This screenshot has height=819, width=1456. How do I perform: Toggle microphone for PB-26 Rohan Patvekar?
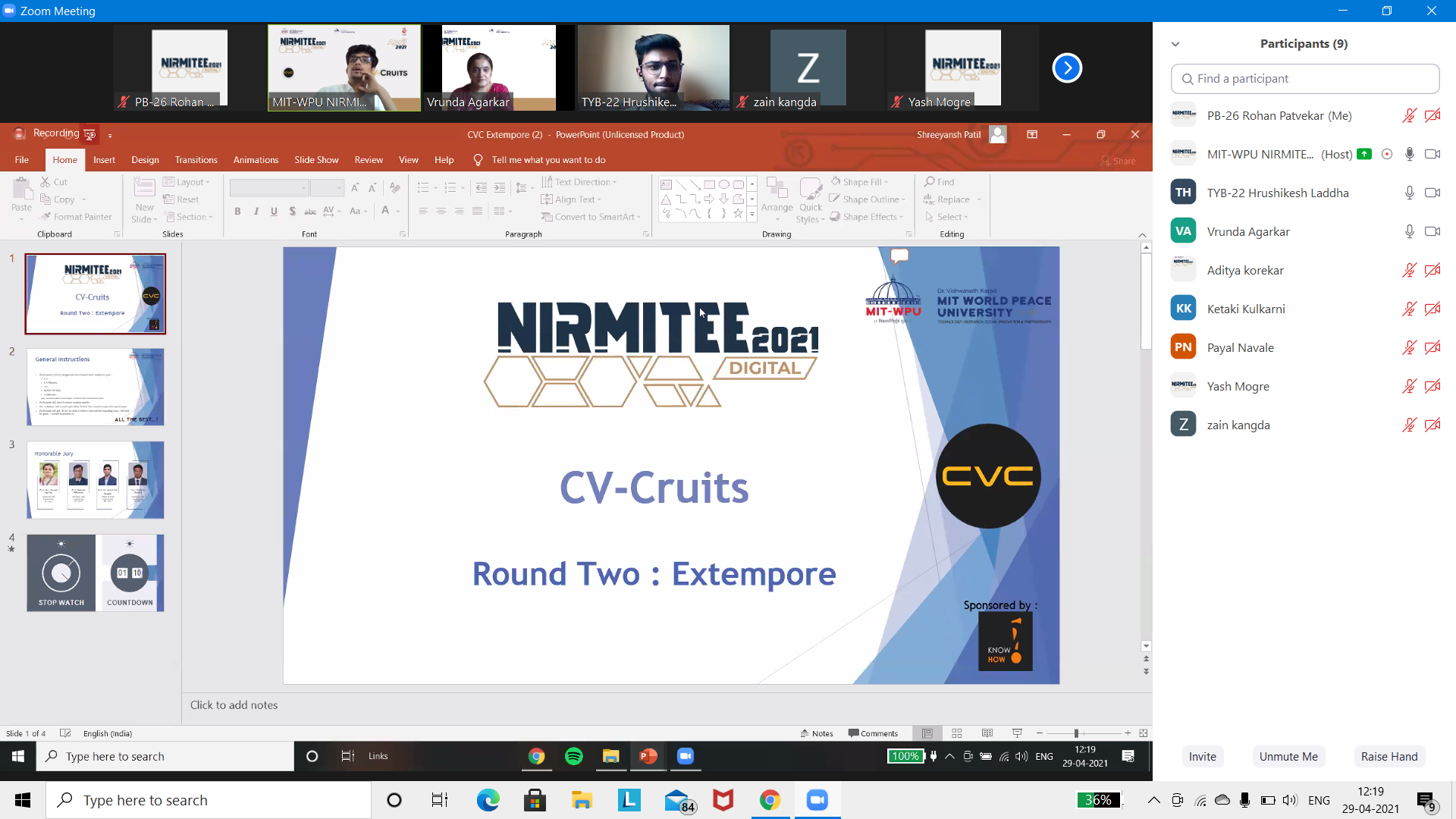click(1409, 116)
